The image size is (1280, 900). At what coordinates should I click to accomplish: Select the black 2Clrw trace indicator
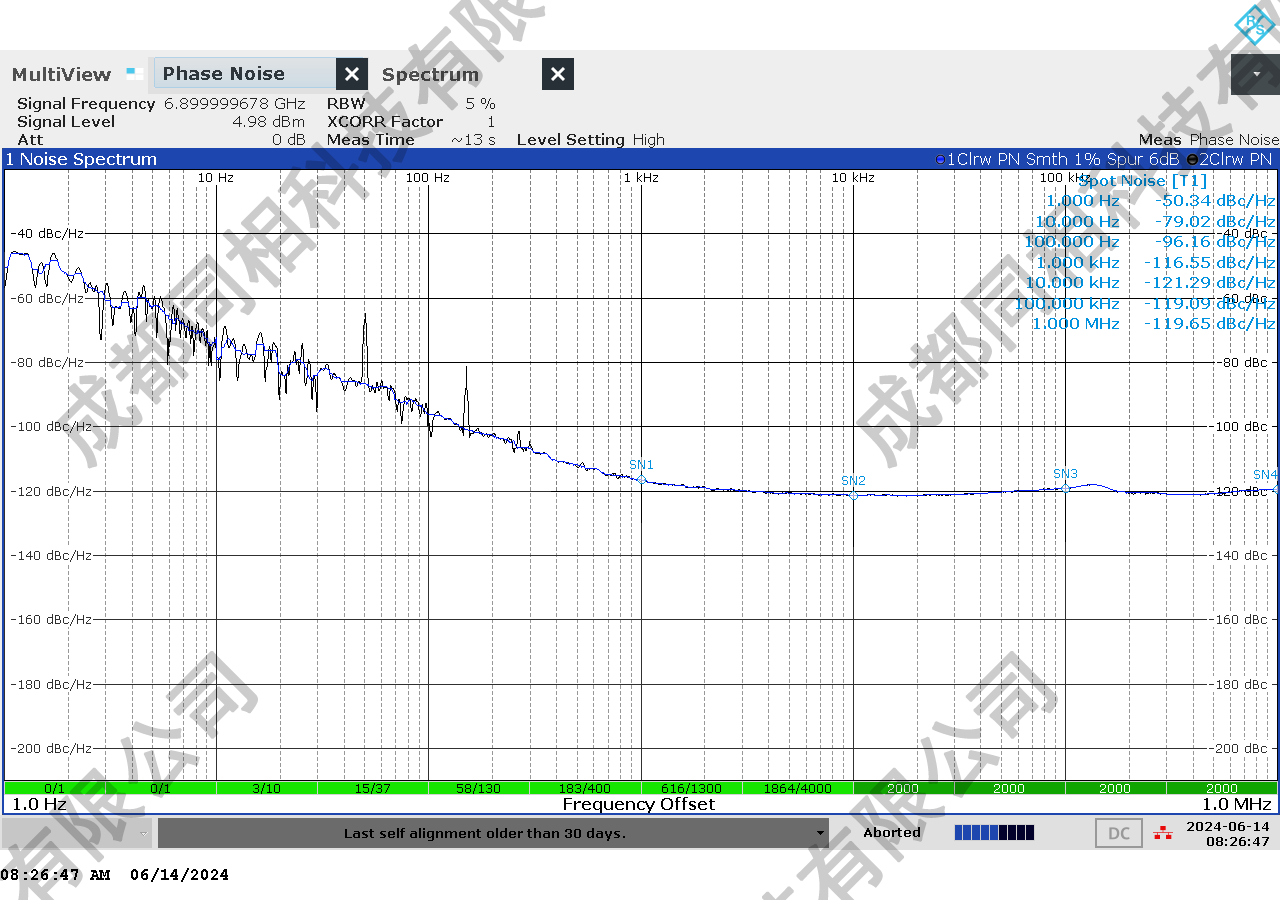[x=1192, y=159]
